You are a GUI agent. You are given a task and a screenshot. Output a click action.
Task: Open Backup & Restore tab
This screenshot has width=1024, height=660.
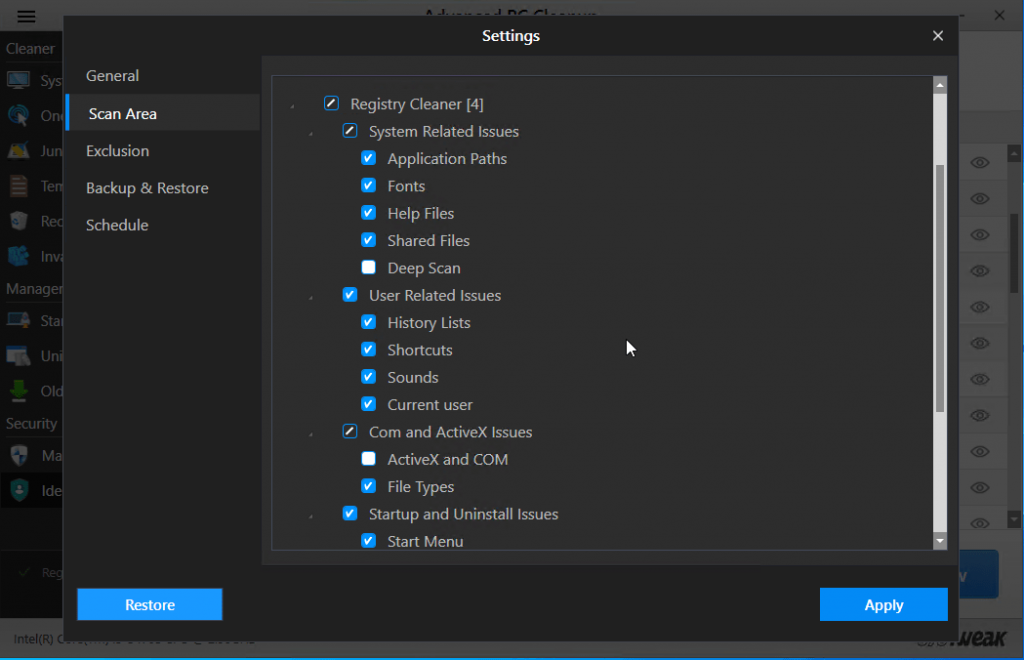pos(163,188)
